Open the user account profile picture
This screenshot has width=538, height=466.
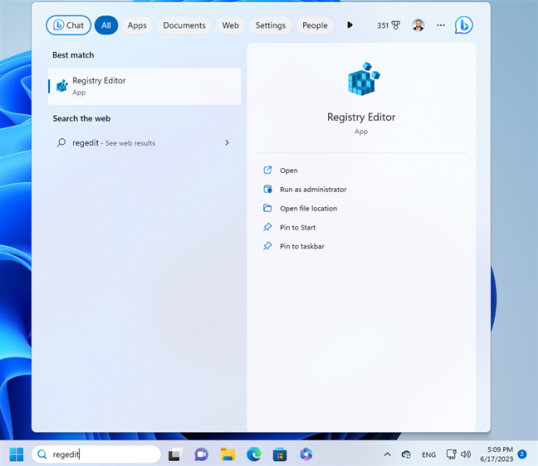(x=418, y=25)
